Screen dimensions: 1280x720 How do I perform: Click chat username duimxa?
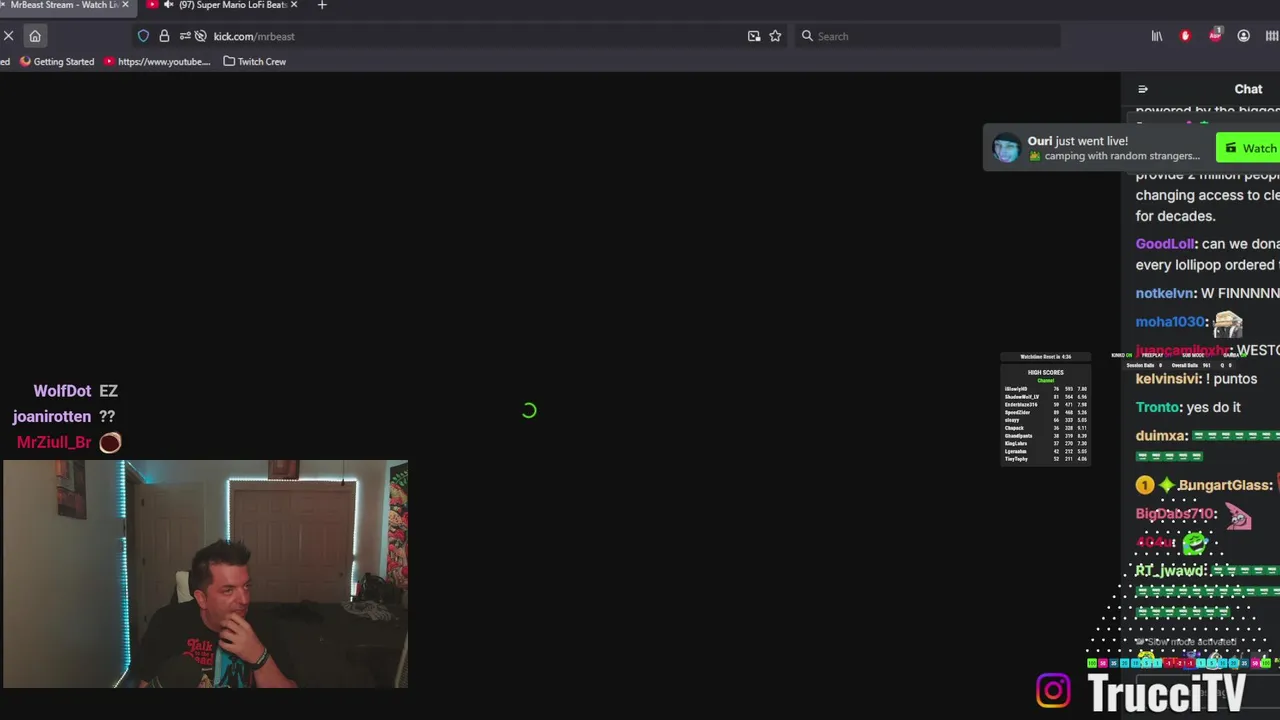[x=1162, y=436]
